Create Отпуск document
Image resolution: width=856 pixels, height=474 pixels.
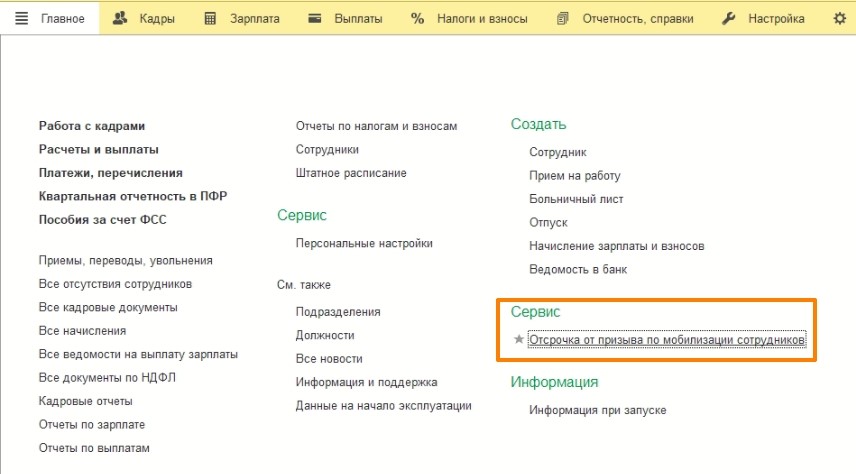(548, 222)
